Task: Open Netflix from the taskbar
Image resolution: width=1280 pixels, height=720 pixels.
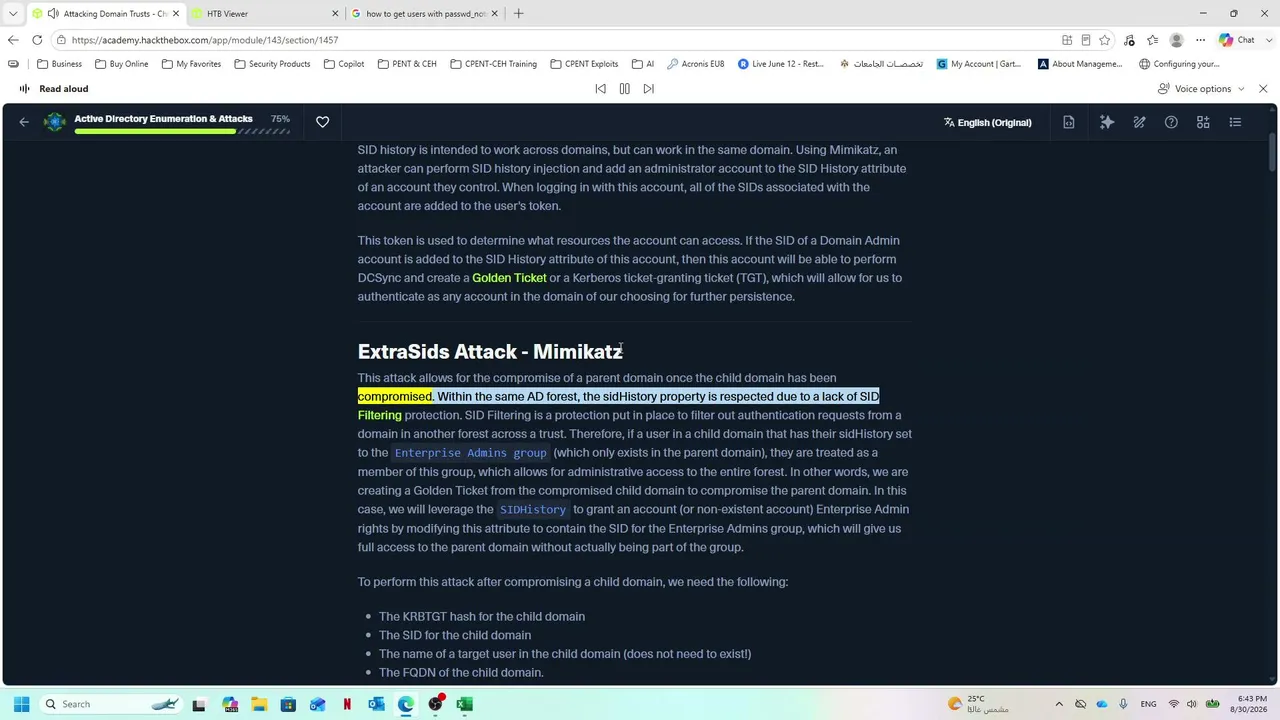Action: coord(347,704)
